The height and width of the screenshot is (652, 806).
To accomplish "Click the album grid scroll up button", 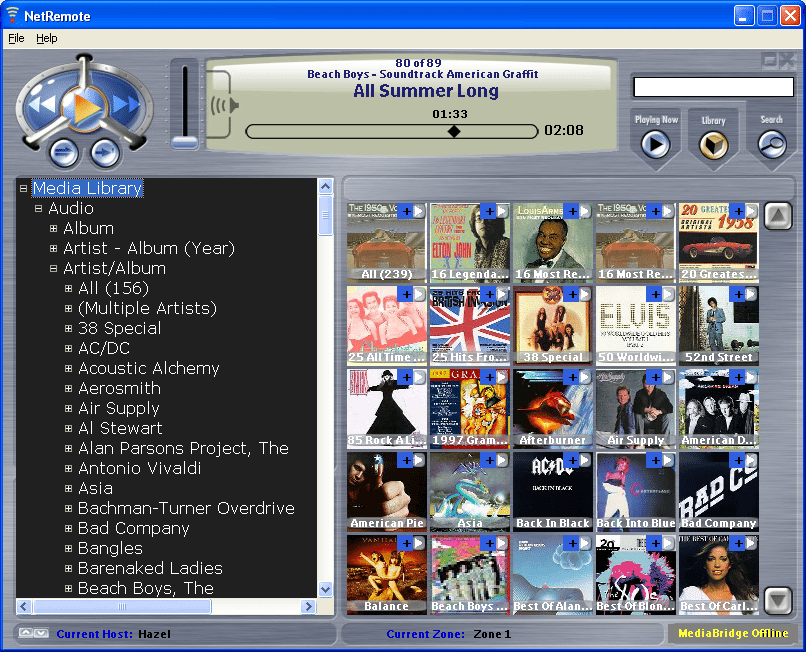I will [x=778, y=216].
